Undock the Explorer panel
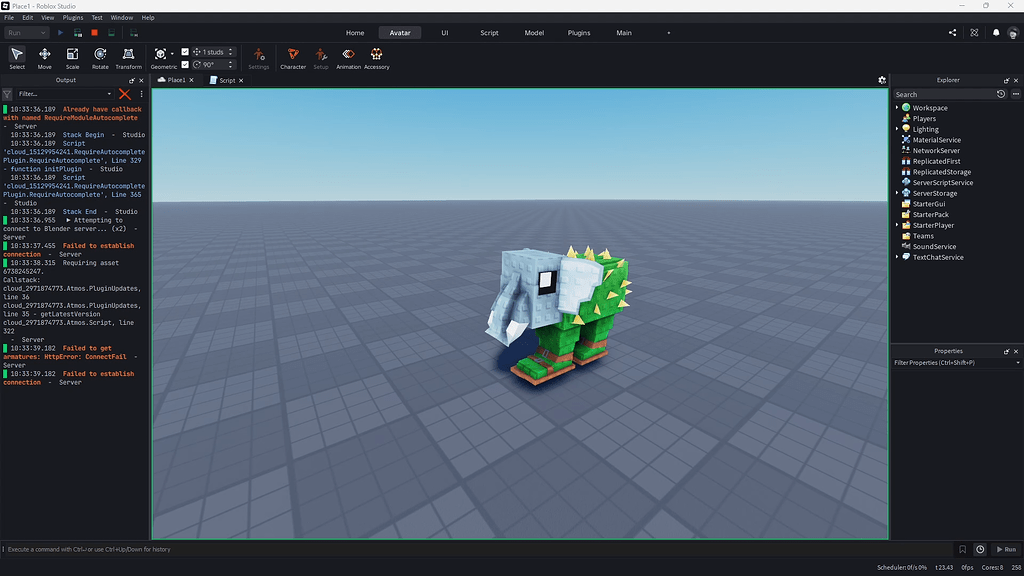The image size is (1024, 576). tap(1006, 80)
